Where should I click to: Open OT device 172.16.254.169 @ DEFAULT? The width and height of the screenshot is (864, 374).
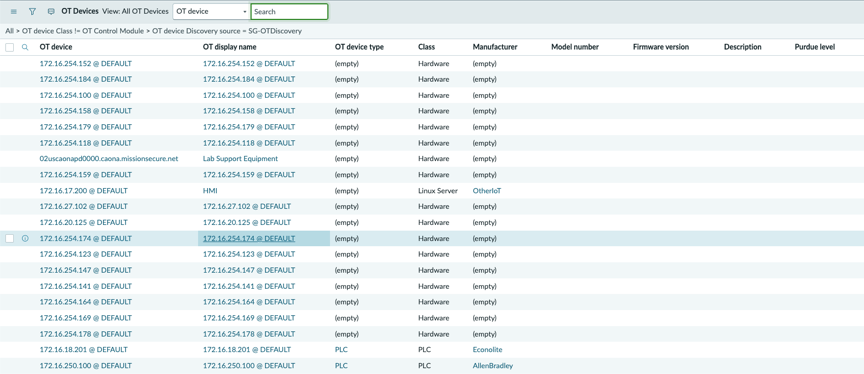pyautogui.click(x=85, y=318)
